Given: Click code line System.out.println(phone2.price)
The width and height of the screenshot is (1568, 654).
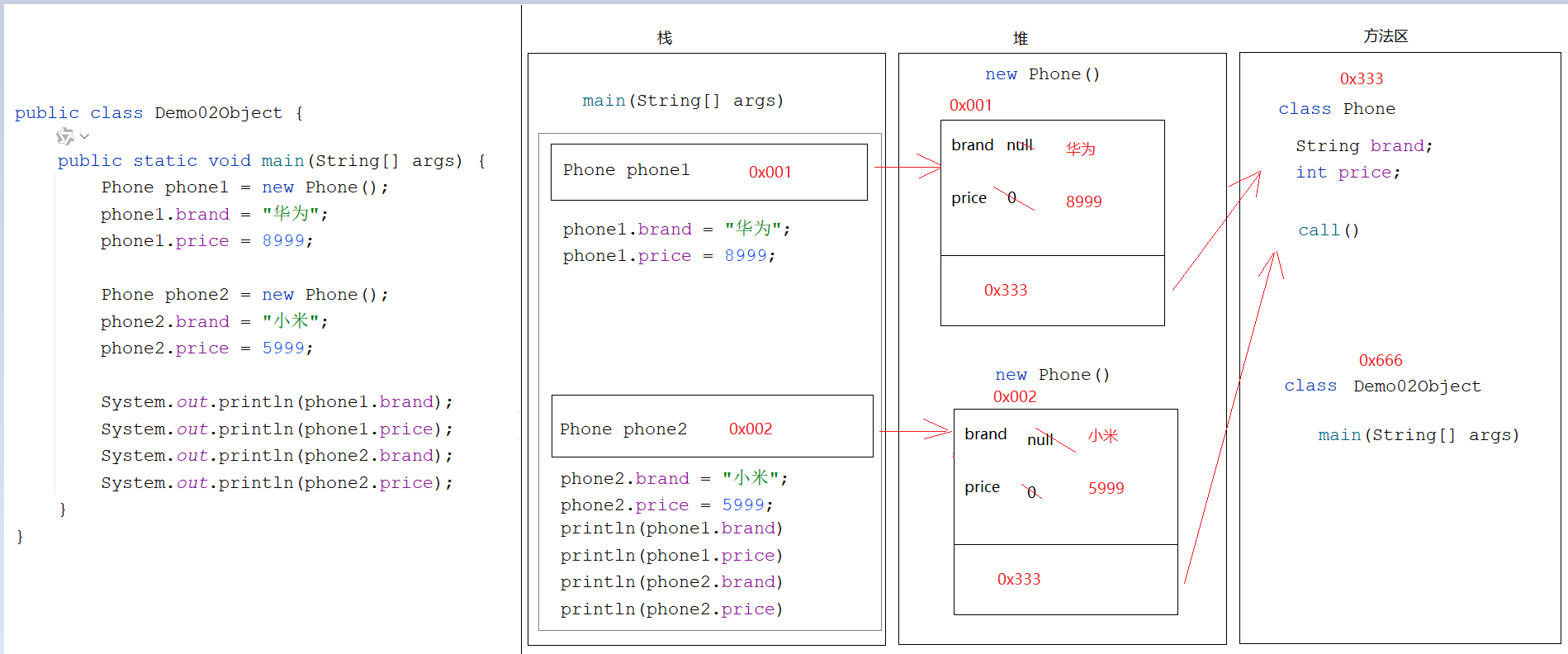Looking at the screenshot, I should pyautogui.click(x=277, y=483).
